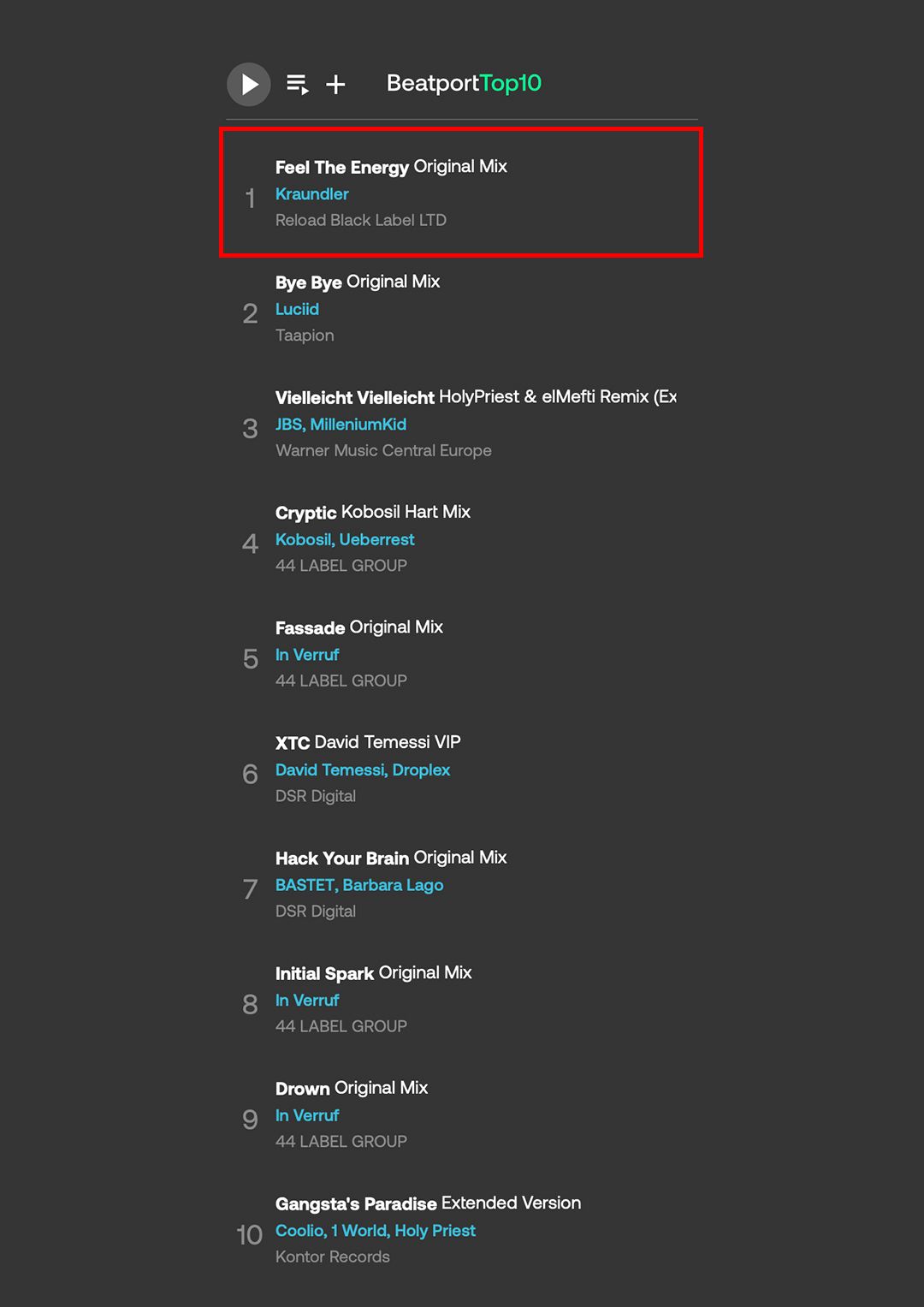Open artist Barbara Lago
This screenshot has height=1307, width=924.
[x=393, y=885]
